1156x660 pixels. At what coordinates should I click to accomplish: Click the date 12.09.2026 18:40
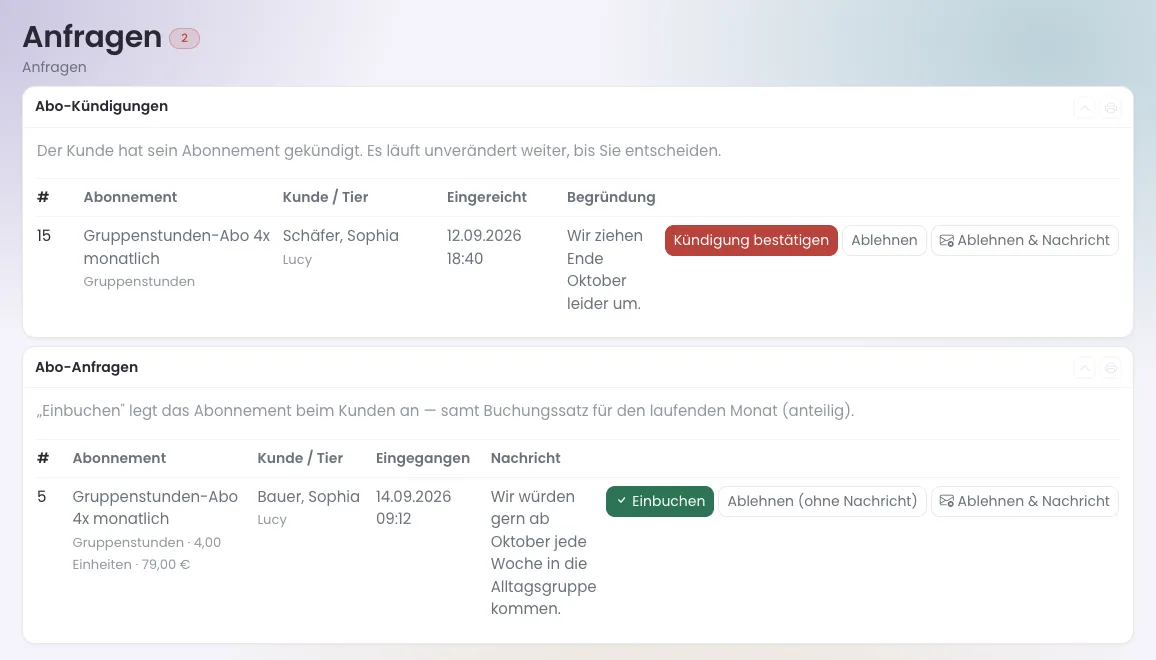click(x=484, y=247)
